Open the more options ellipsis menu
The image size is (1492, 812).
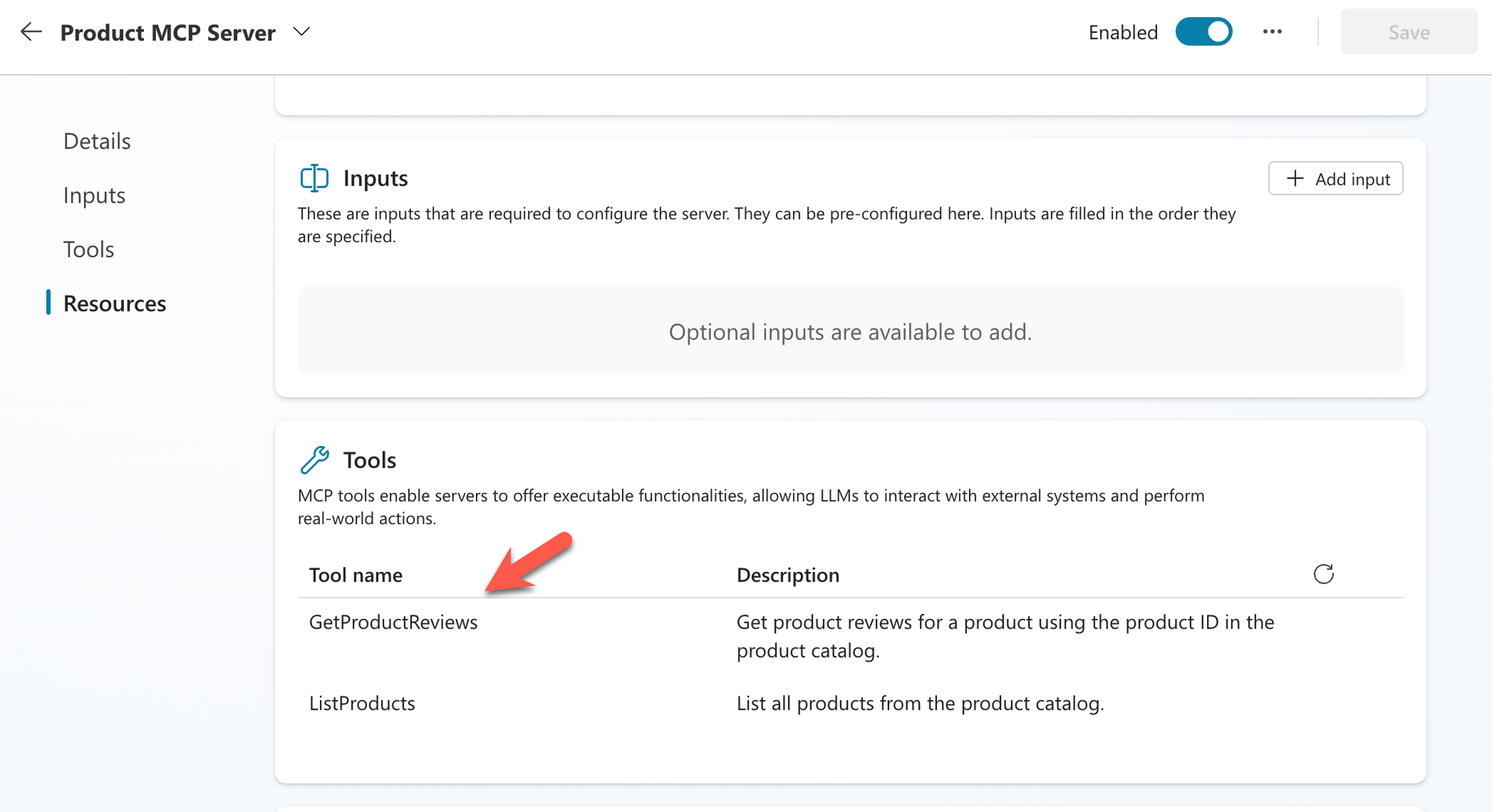(x=1272, y=32)
